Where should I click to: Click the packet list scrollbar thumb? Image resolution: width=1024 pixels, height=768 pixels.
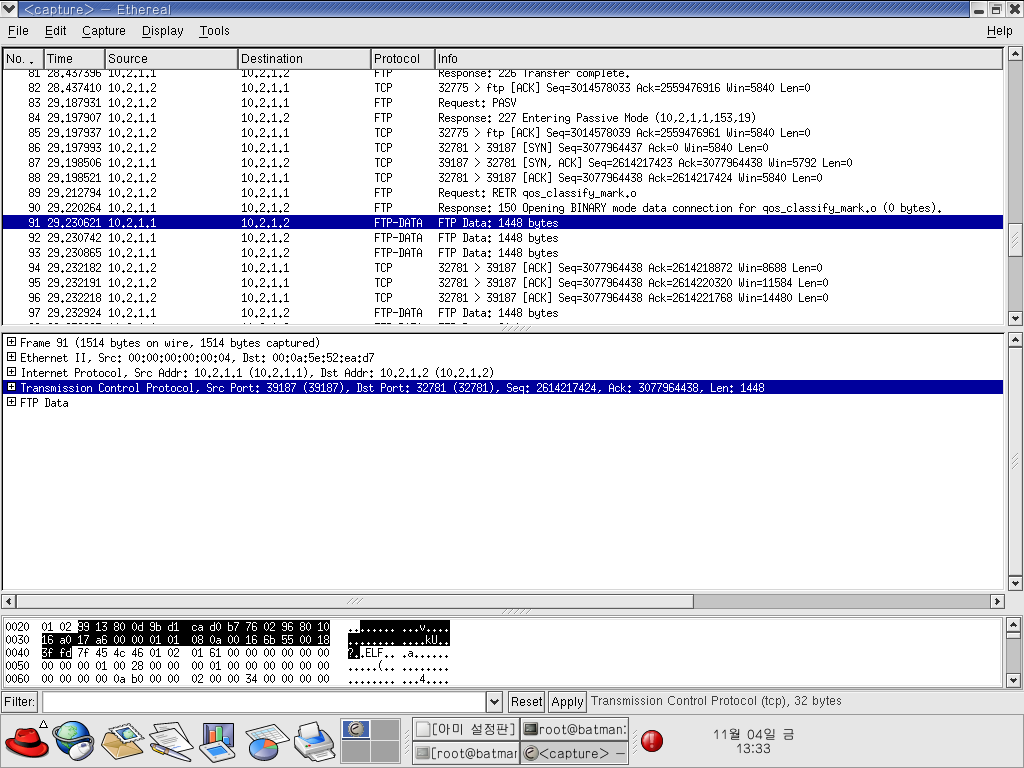coord(1015,242)
